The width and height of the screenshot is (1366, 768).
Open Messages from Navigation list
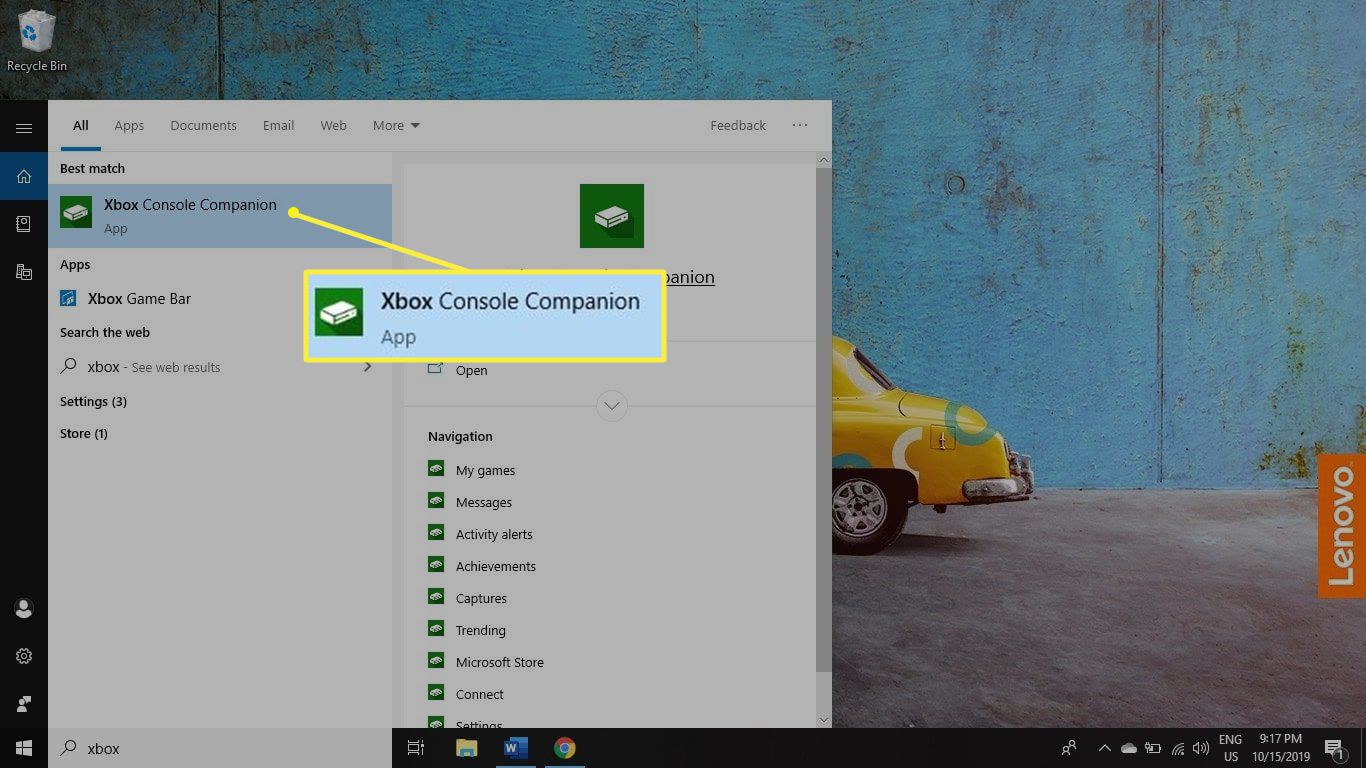483,502
